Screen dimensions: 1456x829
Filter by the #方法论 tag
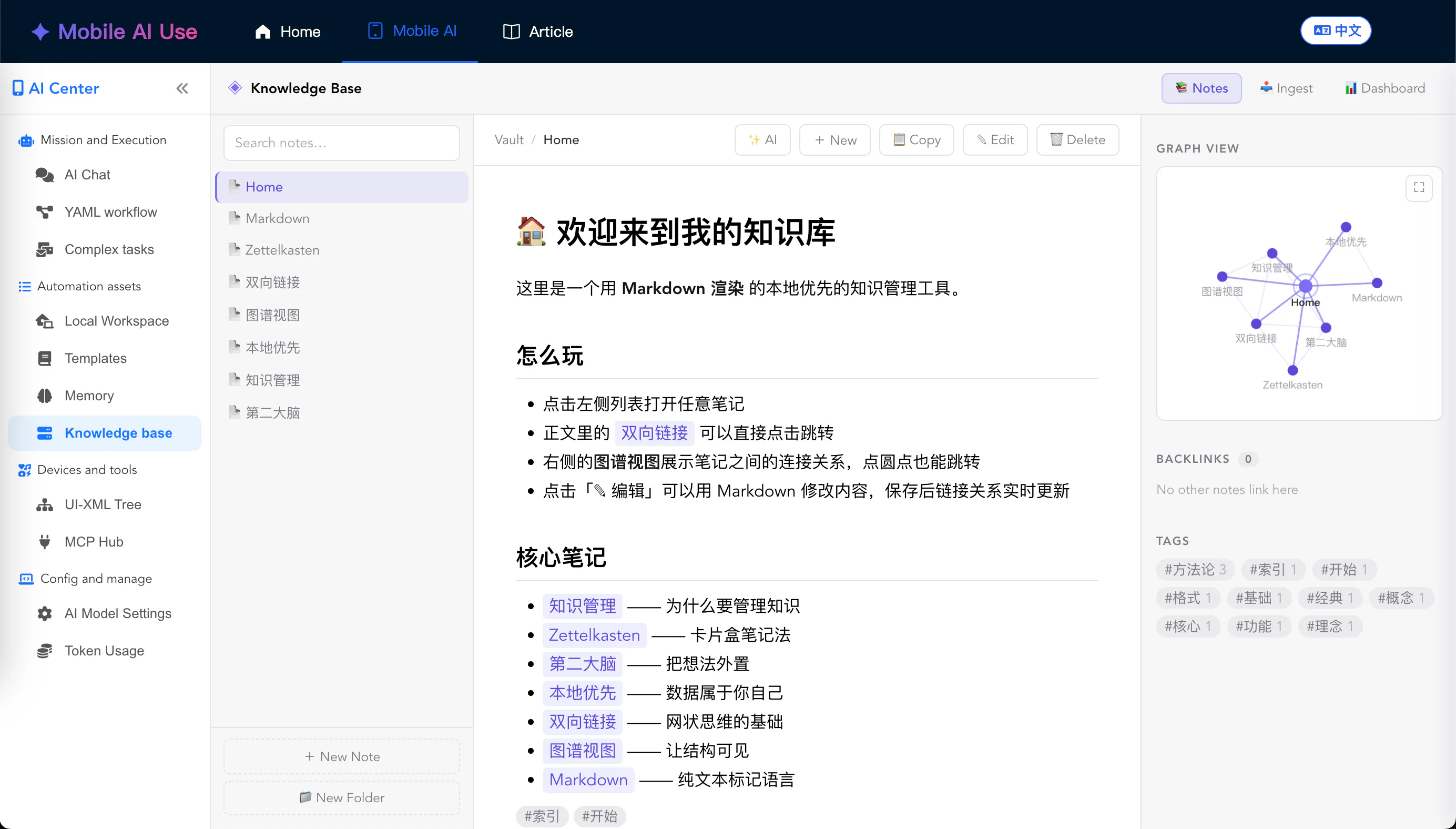(x=1195, y=569)
